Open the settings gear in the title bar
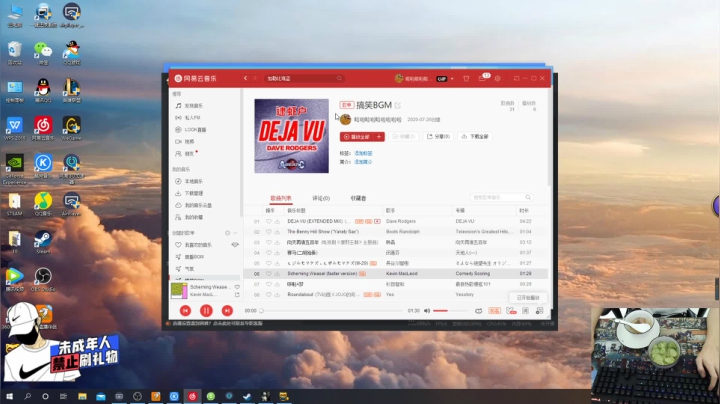The height and width of the screenshot is (404, 720). (497, 79)
